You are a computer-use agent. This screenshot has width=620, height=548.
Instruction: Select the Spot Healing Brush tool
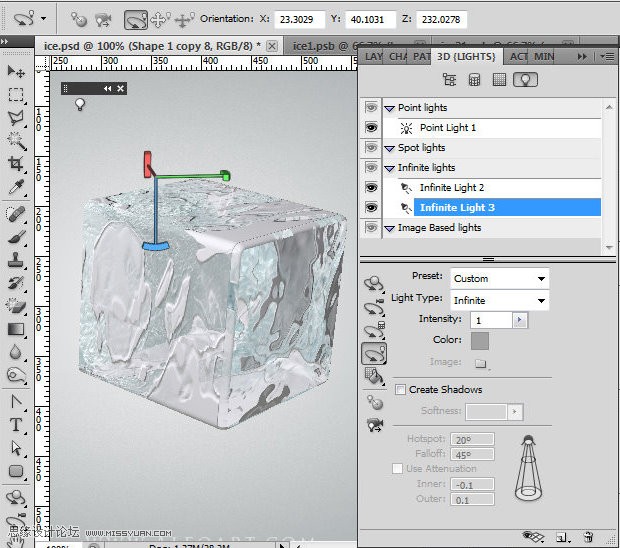[16, 215]
